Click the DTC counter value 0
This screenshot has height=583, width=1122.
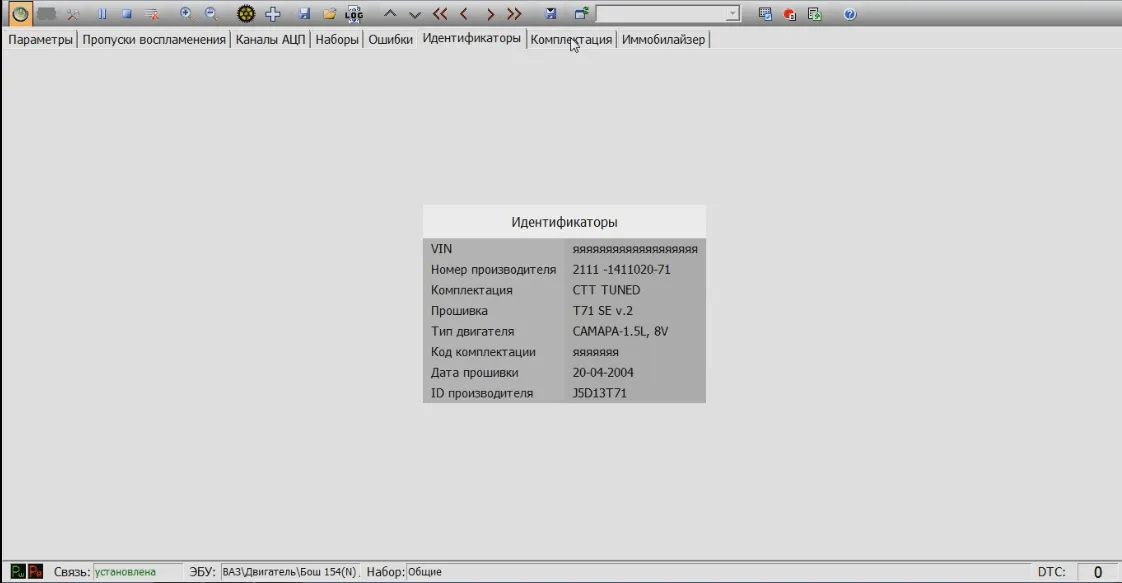point(1098,572)
